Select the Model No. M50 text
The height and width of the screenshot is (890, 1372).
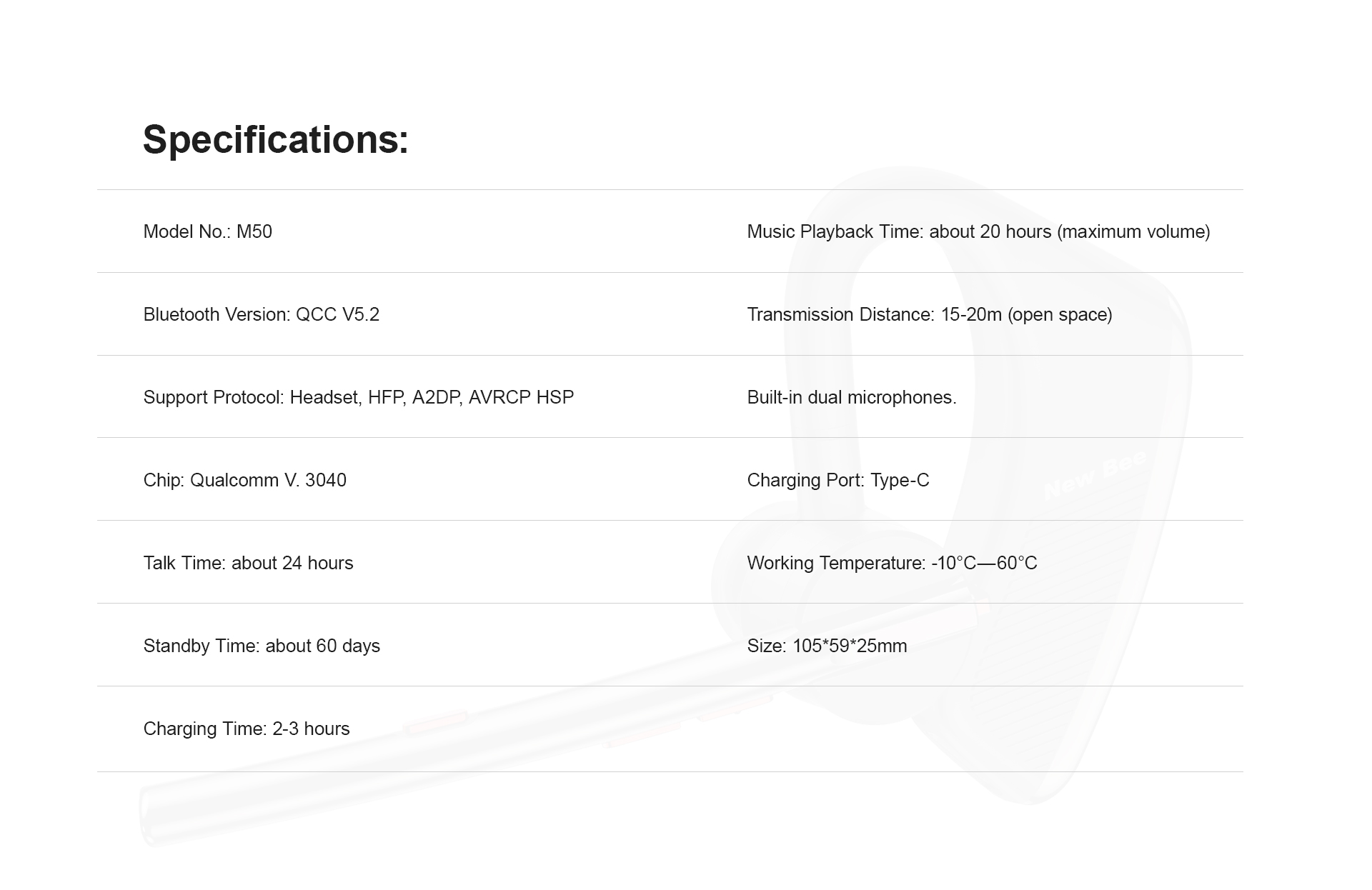[x=208, y=231]
